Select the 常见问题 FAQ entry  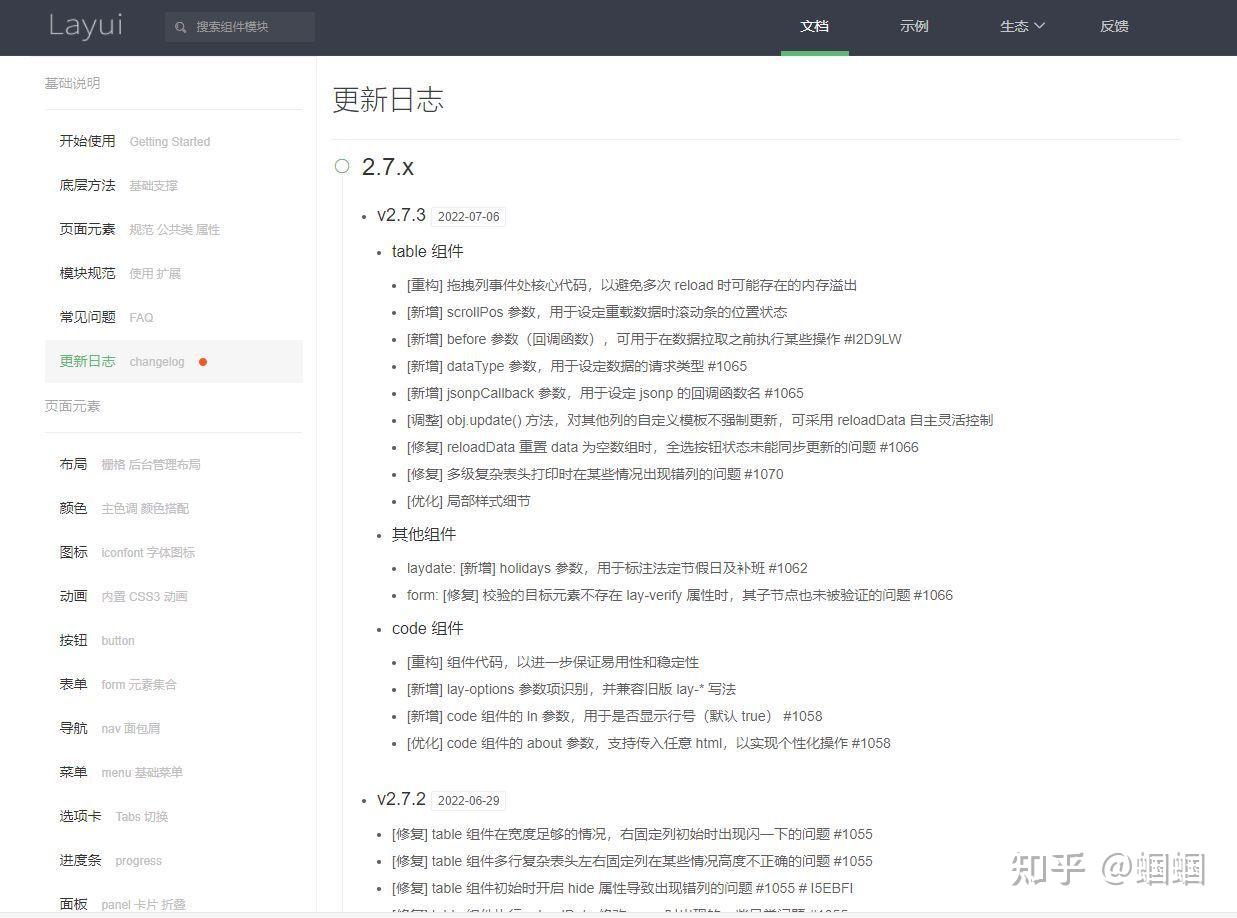click(85, 317)
